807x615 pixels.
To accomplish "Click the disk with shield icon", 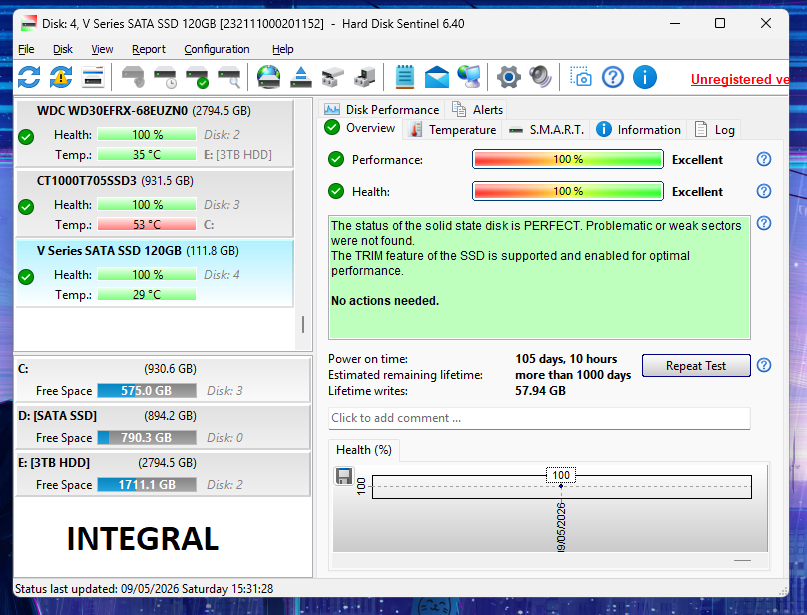I will click(x=133, y=77).
